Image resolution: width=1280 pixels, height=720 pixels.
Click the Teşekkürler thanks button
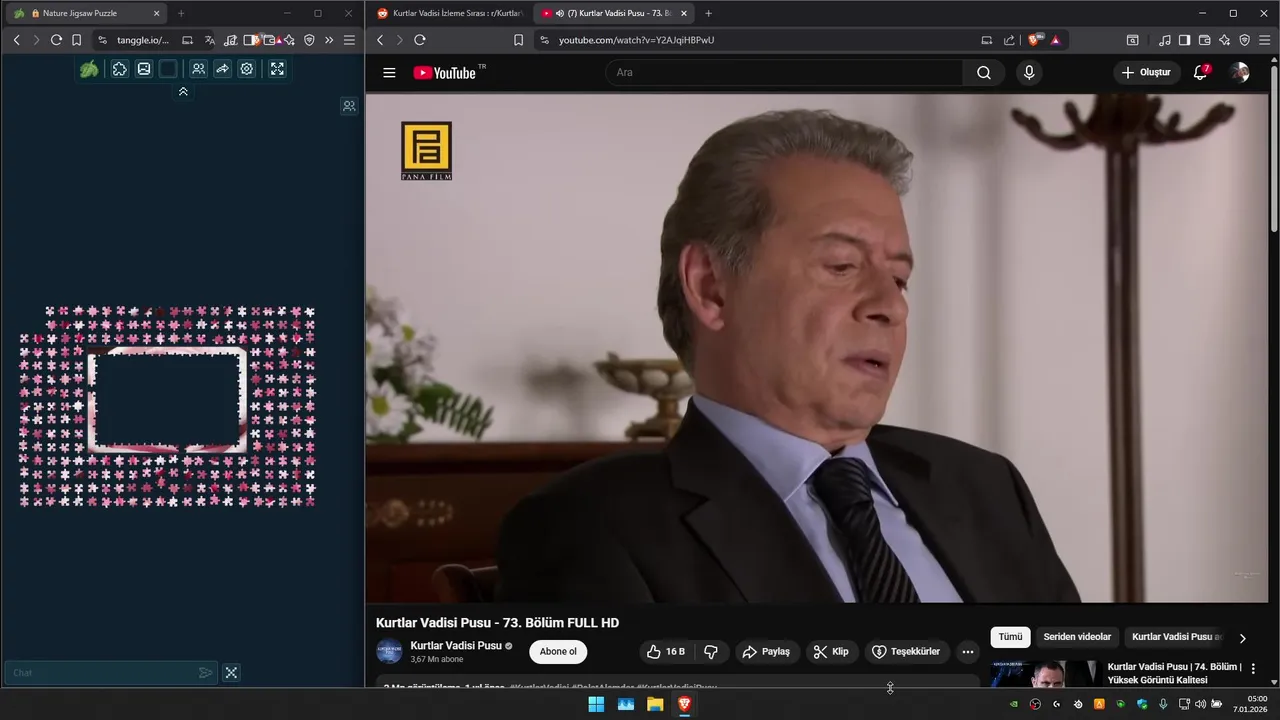coord(906,652)
